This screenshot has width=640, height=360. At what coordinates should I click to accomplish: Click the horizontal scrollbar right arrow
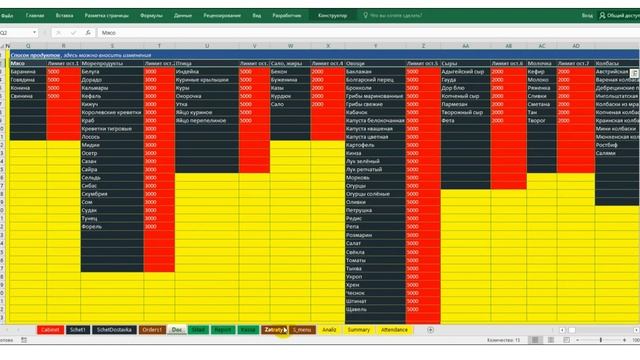click(x=636, y=330)
